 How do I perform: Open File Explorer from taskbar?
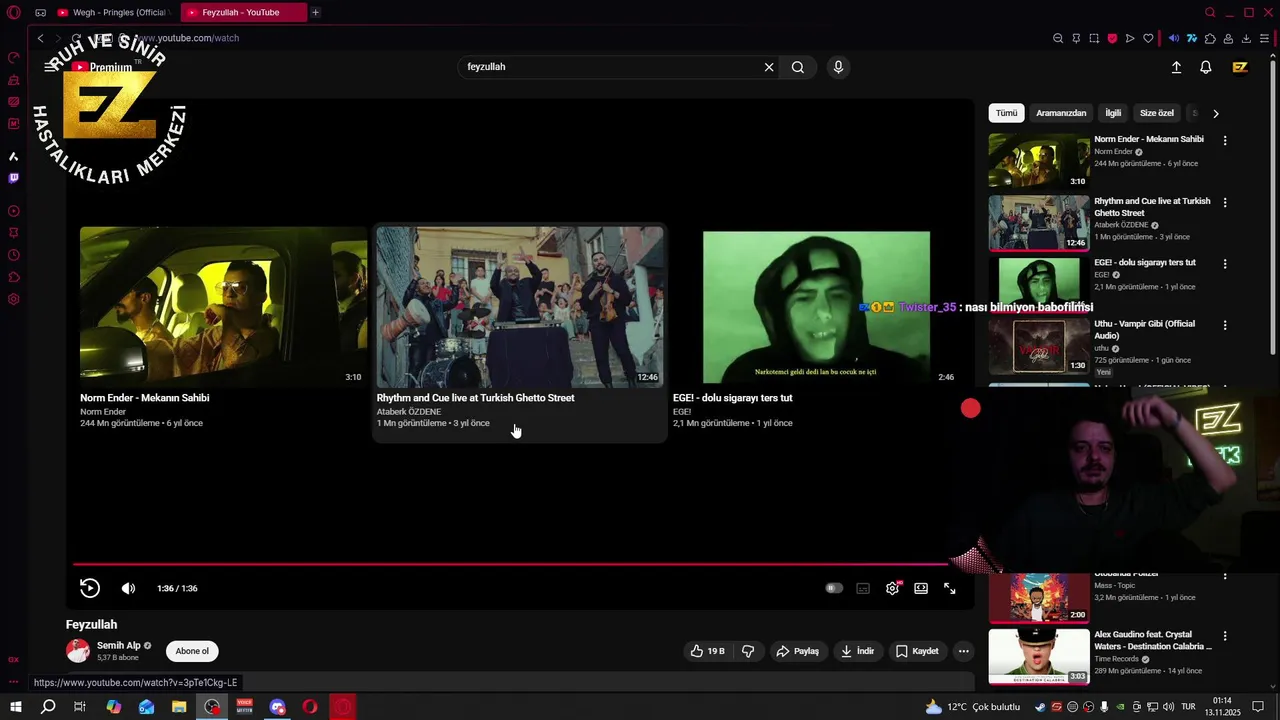pos(179,707)
